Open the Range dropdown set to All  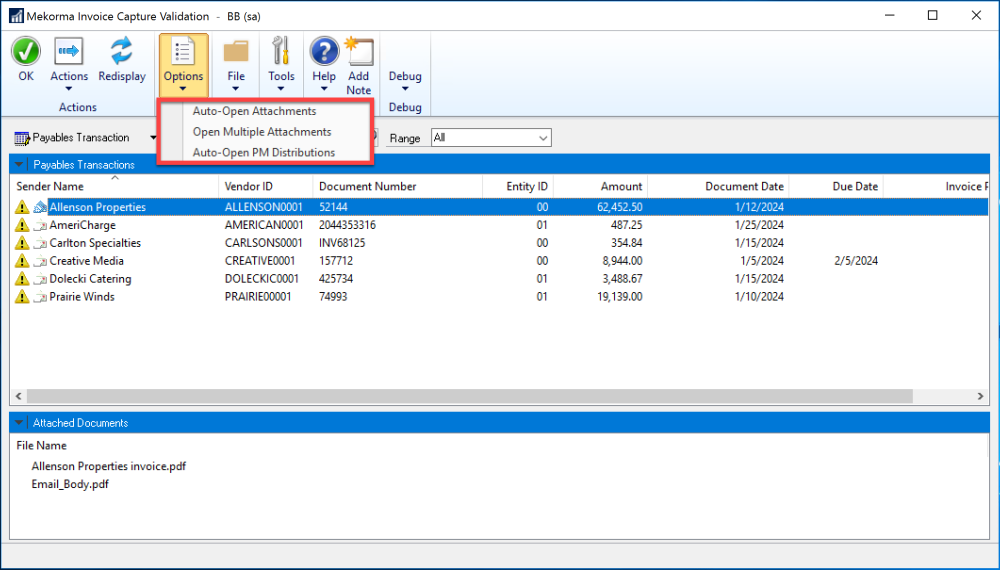coord(491,138)
